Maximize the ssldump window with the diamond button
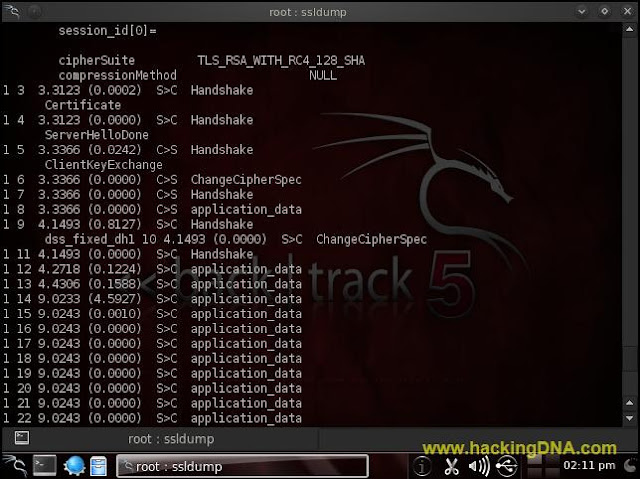Viewport: 640px width, 479px height. [x=604, y=11]
